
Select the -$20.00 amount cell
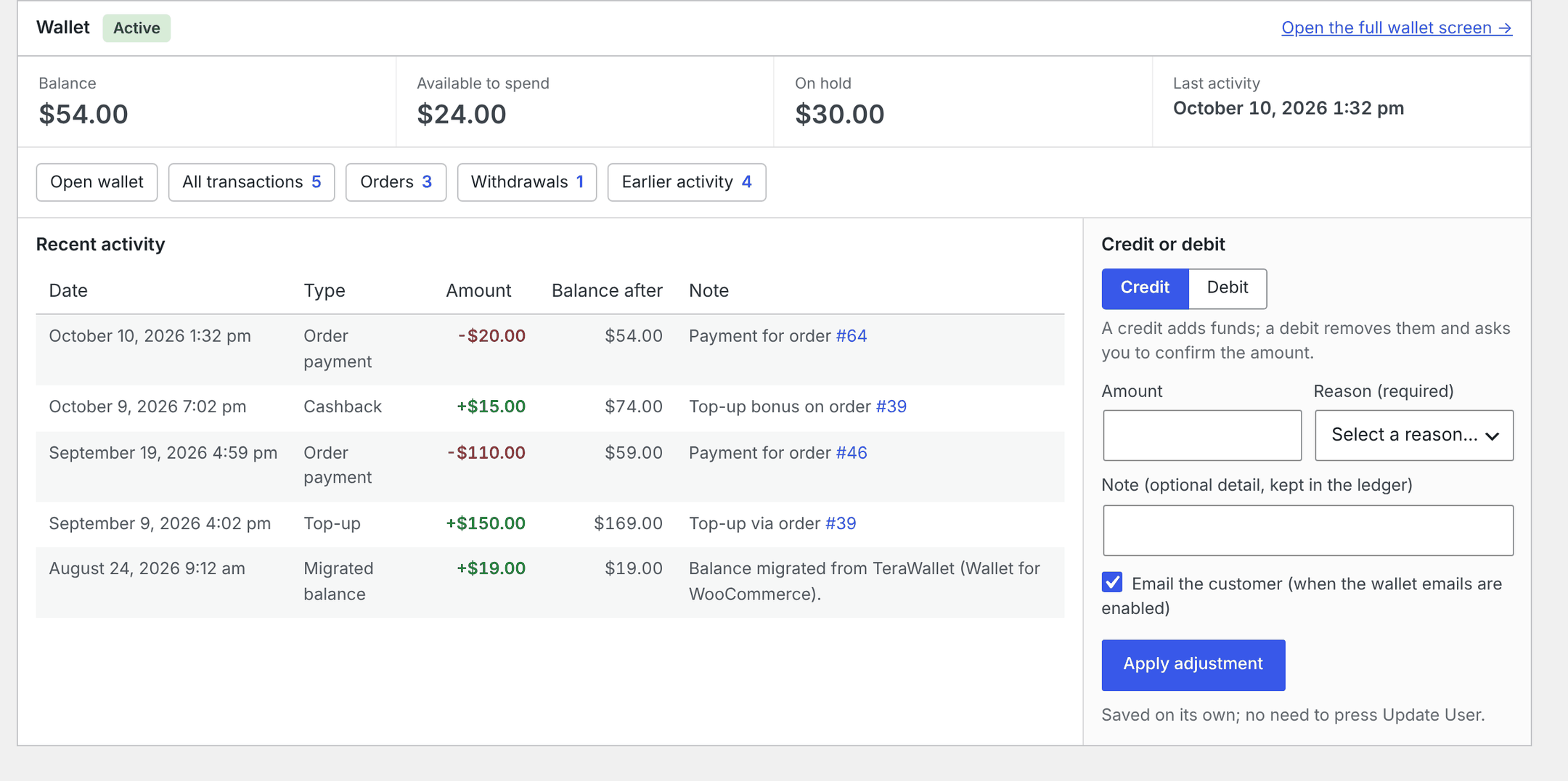[491, 336]
